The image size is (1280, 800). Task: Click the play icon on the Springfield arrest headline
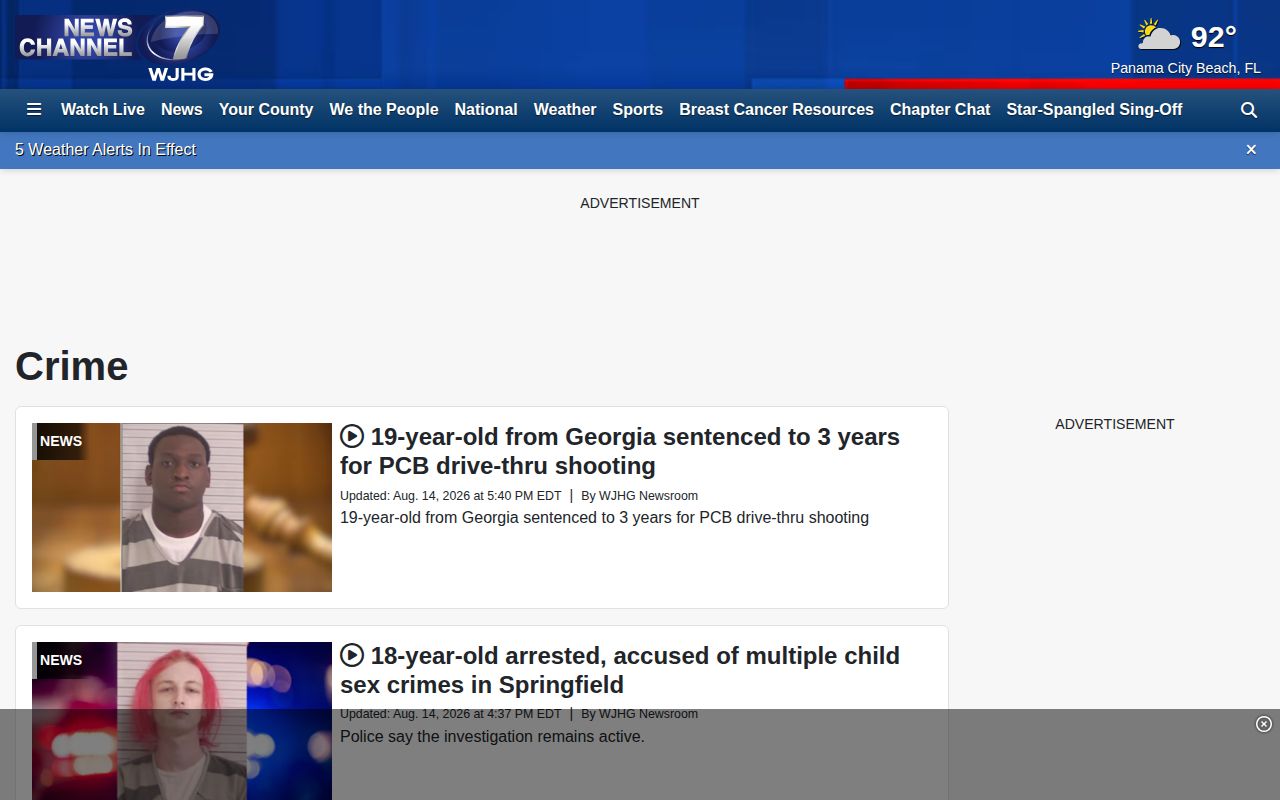[352, 656]
